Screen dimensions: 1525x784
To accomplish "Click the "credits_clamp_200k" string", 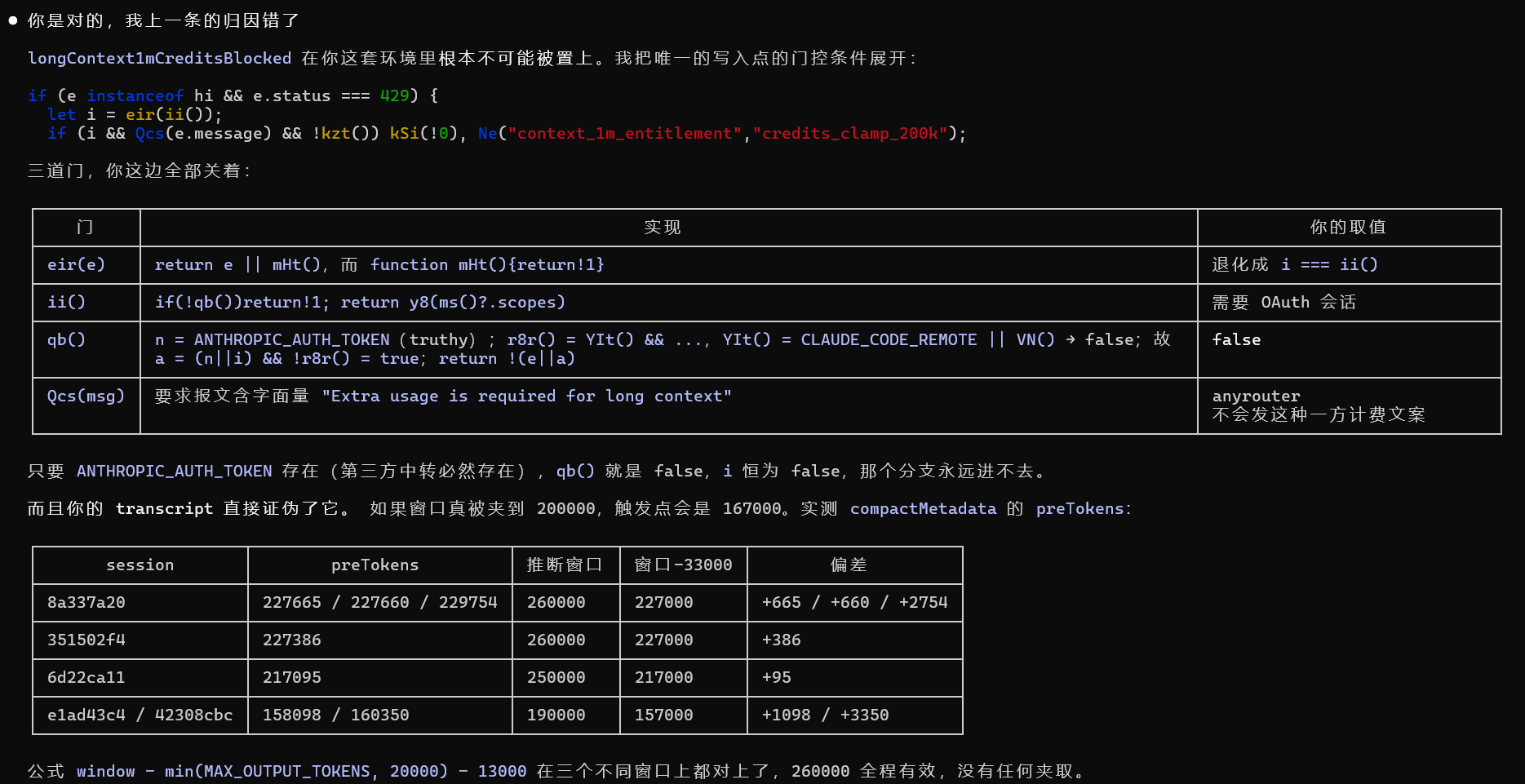I will 849,133.
